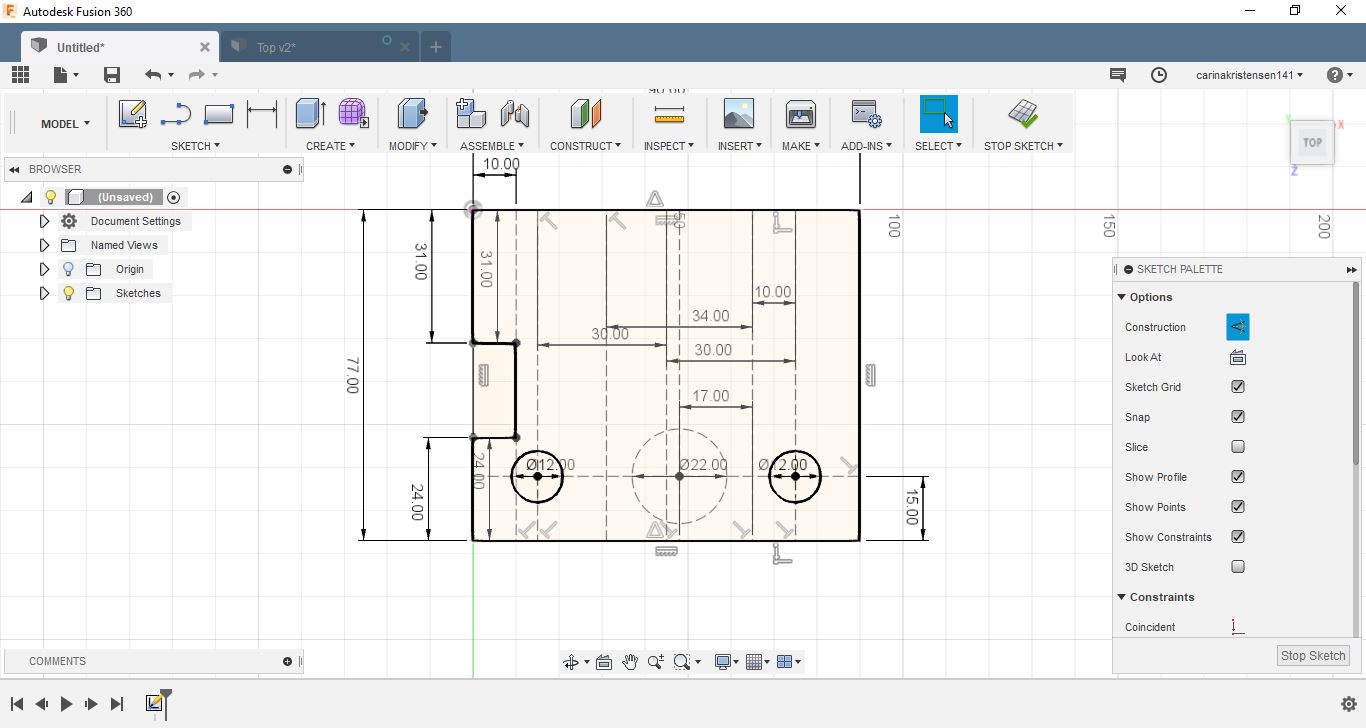Click the Stop Sketch toolbar icon
The height and width of the screenshot is (728, 1366).
1022,114
